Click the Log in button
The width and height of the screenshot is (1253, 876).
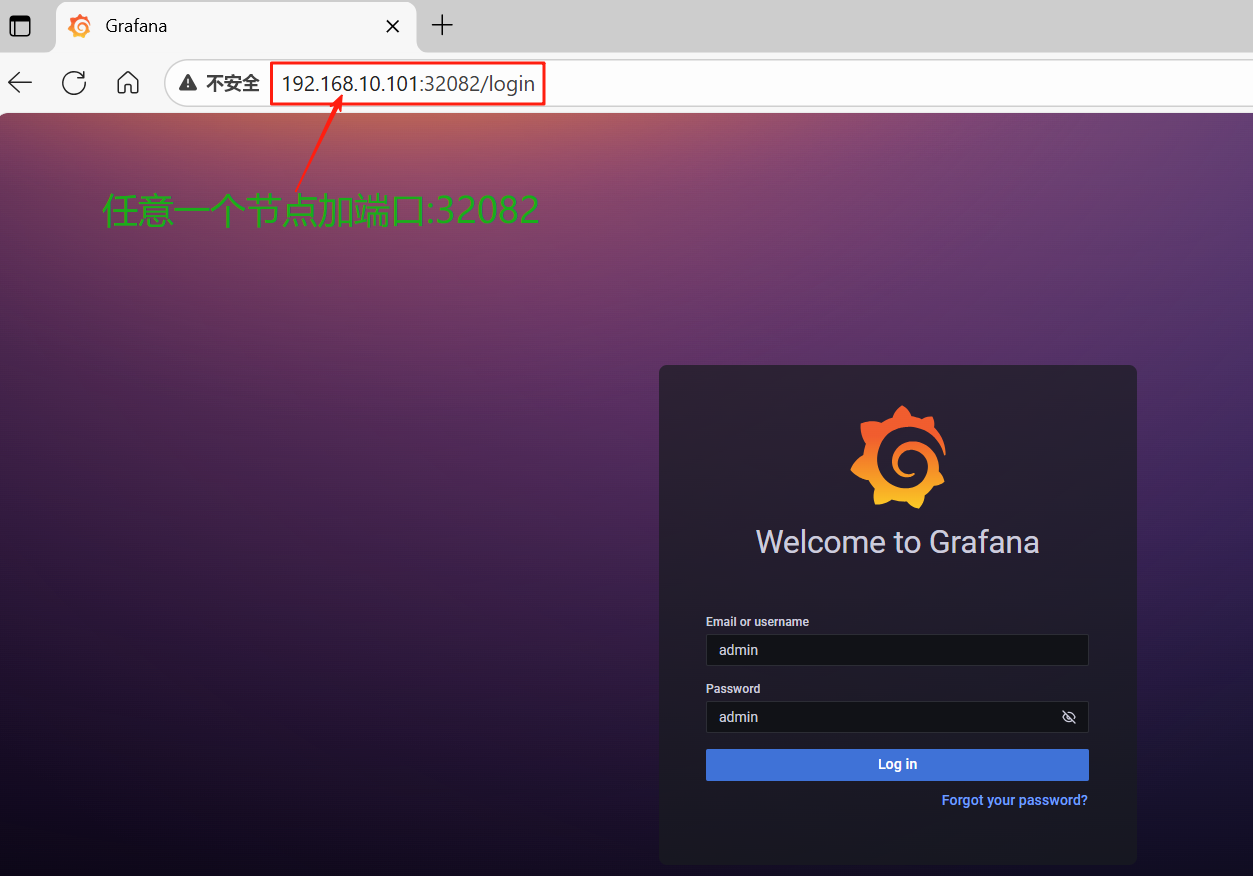point(897,765)
